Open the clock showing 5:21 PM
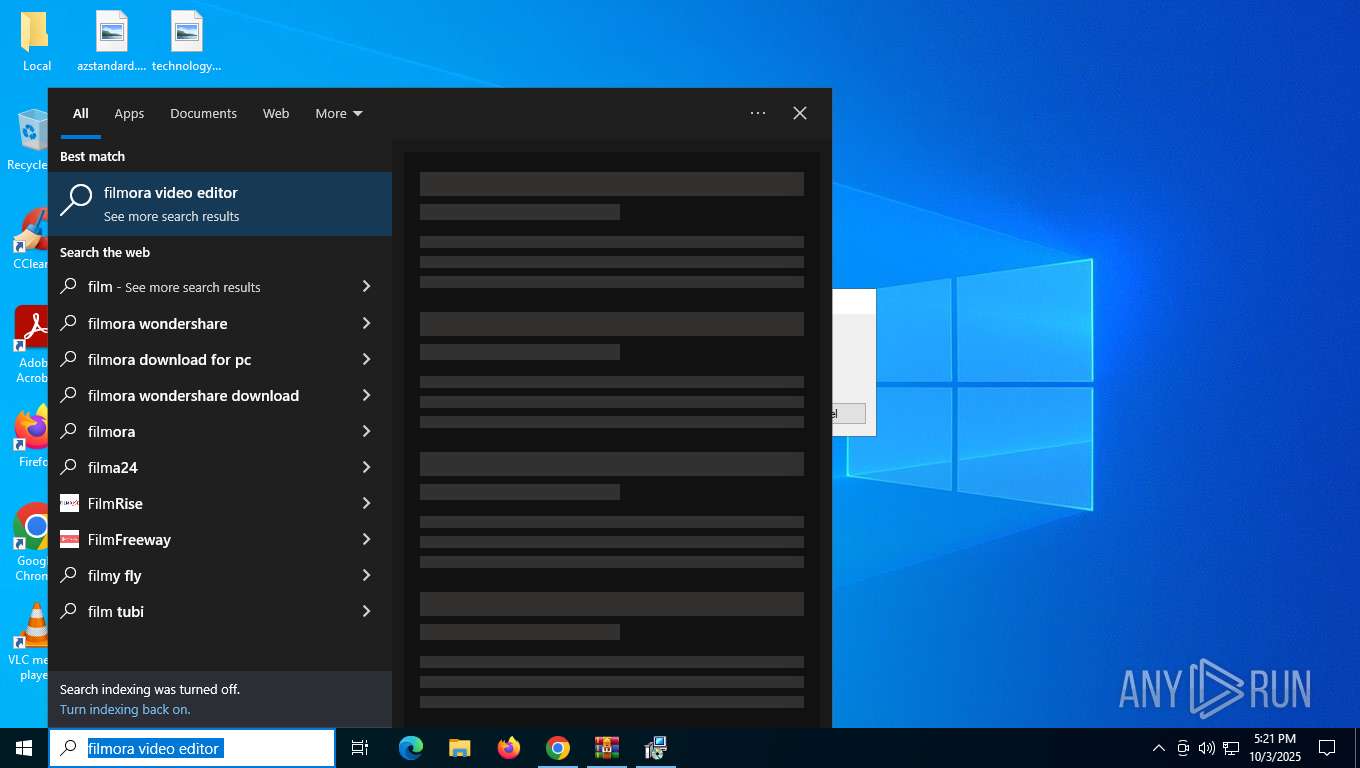 pyautogui.click(x=1274, y=748)
